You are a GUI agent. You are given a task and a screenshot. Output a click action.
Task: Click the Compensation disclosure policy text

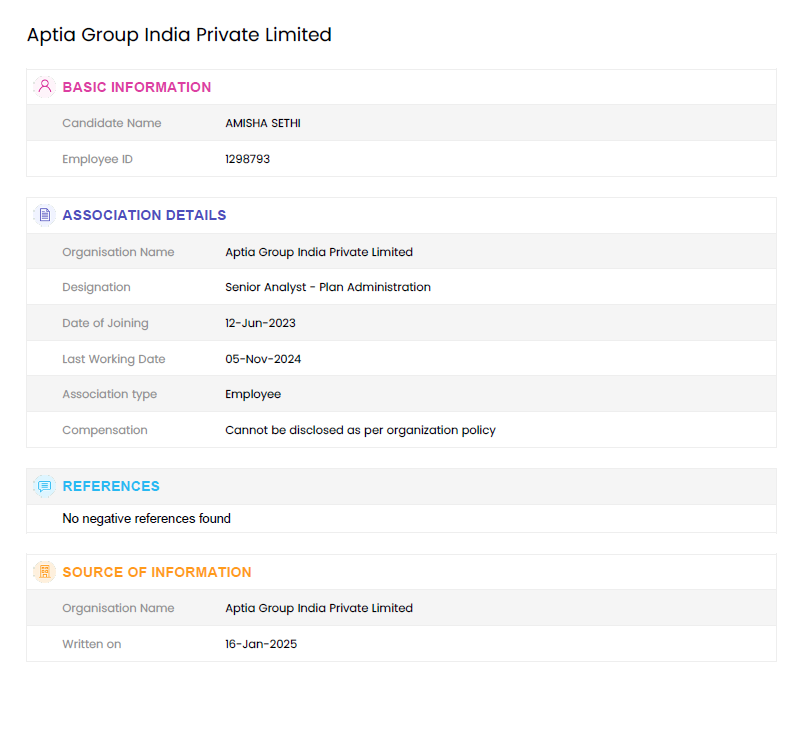tap(360, 430)
